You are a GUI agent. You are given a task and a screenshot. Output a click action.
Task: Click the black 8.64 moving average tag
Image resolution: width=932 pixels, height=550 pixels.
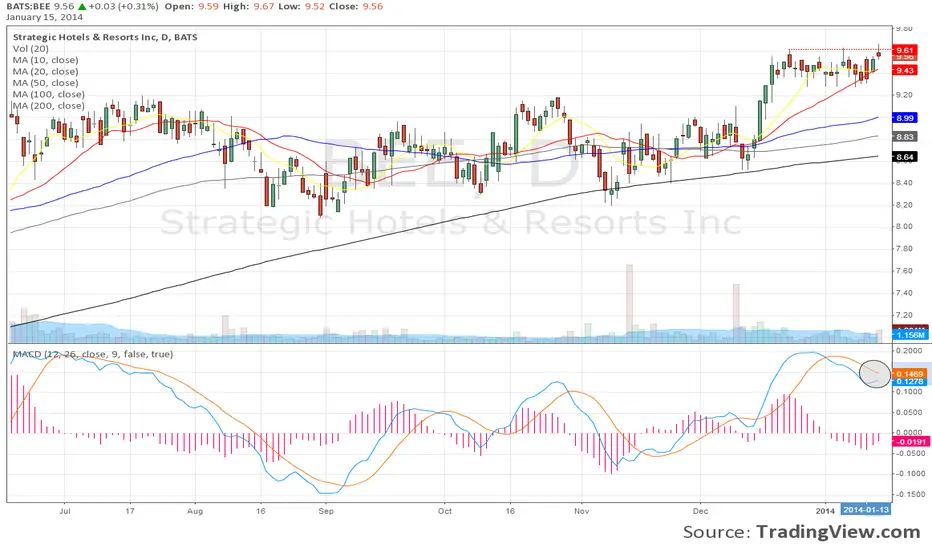pyautogui.click(x=905, y=157)
